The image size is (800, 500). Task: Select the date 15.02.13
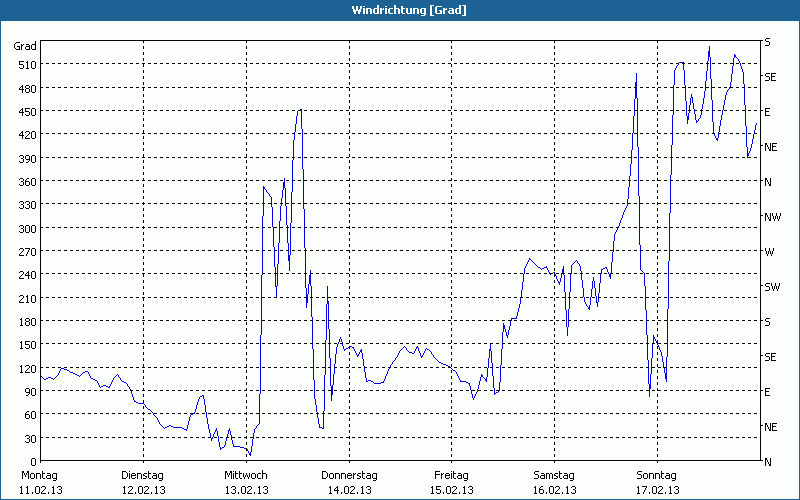pos(452,490)
